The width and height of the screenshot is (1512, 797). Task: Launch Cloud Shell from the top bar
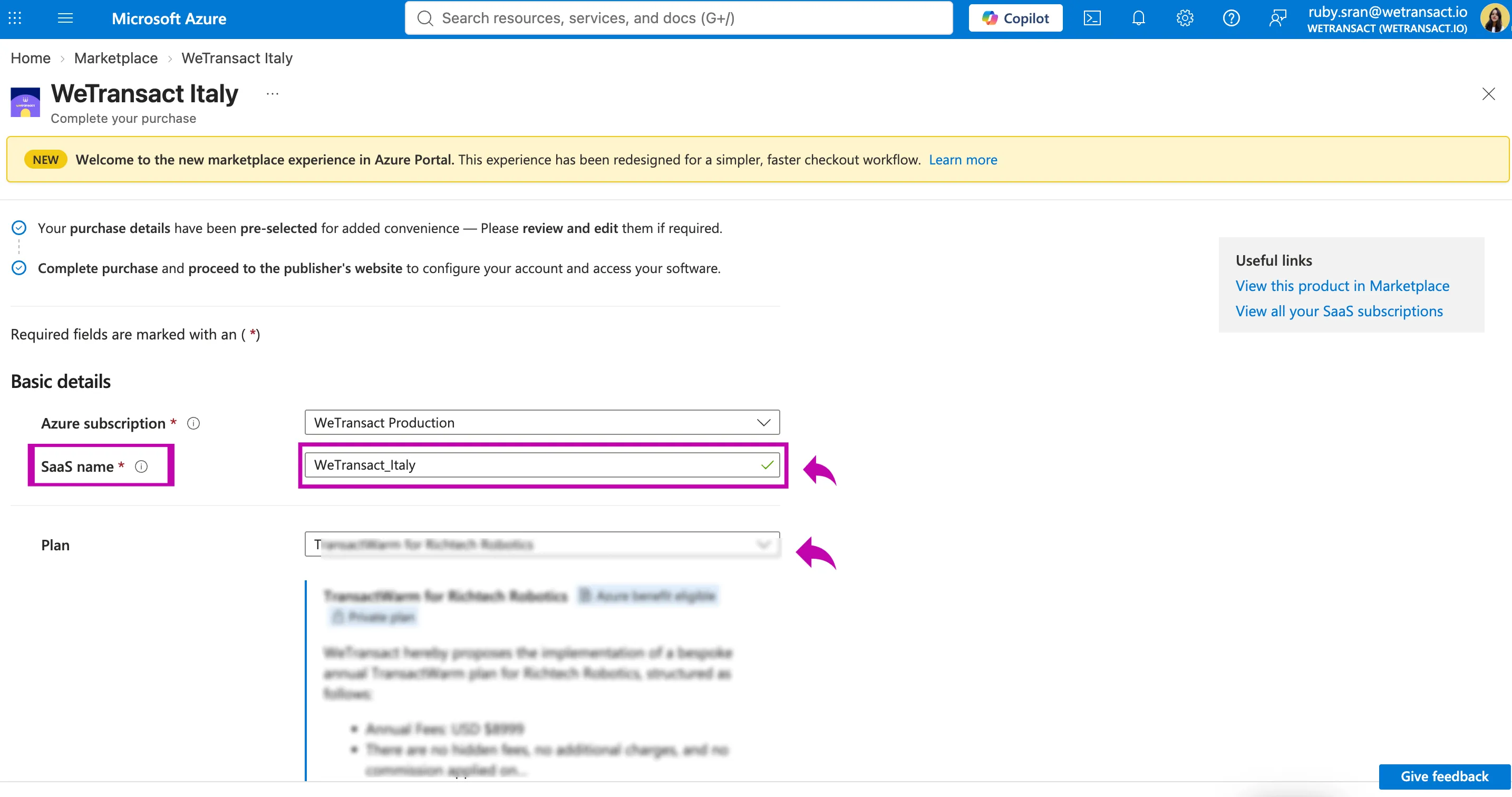click(1092, 18)
